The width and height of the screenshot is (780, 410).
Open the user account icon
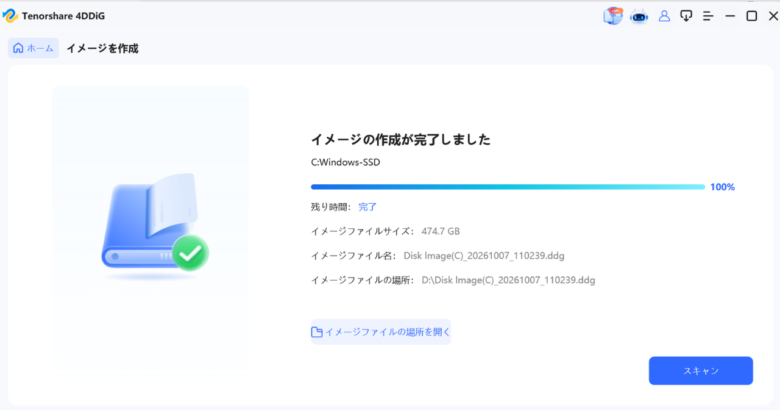click(x=664, y=16)
